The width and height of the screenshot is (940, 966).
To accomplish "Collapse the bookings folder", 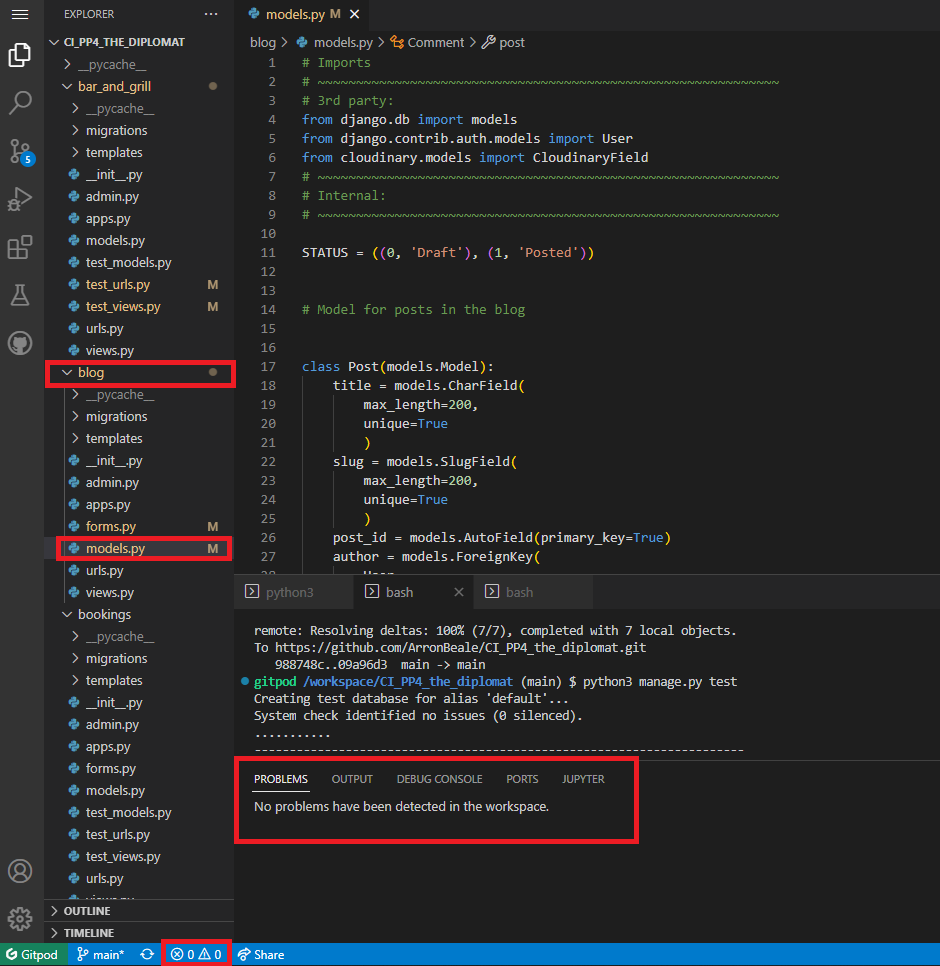I will [139, 614].
